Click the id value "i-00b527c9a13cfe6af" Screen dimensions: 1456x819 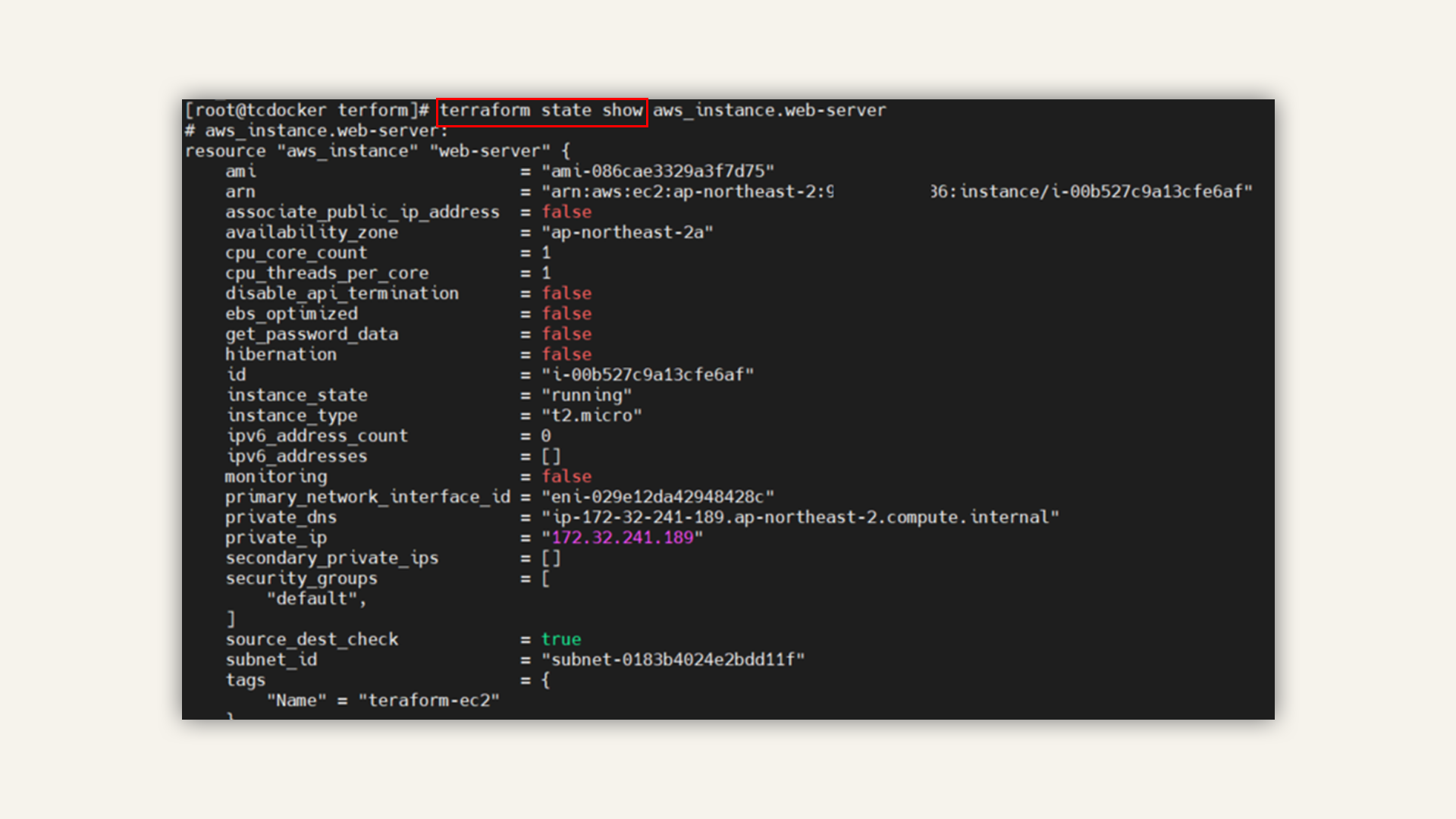coord(648,375)
